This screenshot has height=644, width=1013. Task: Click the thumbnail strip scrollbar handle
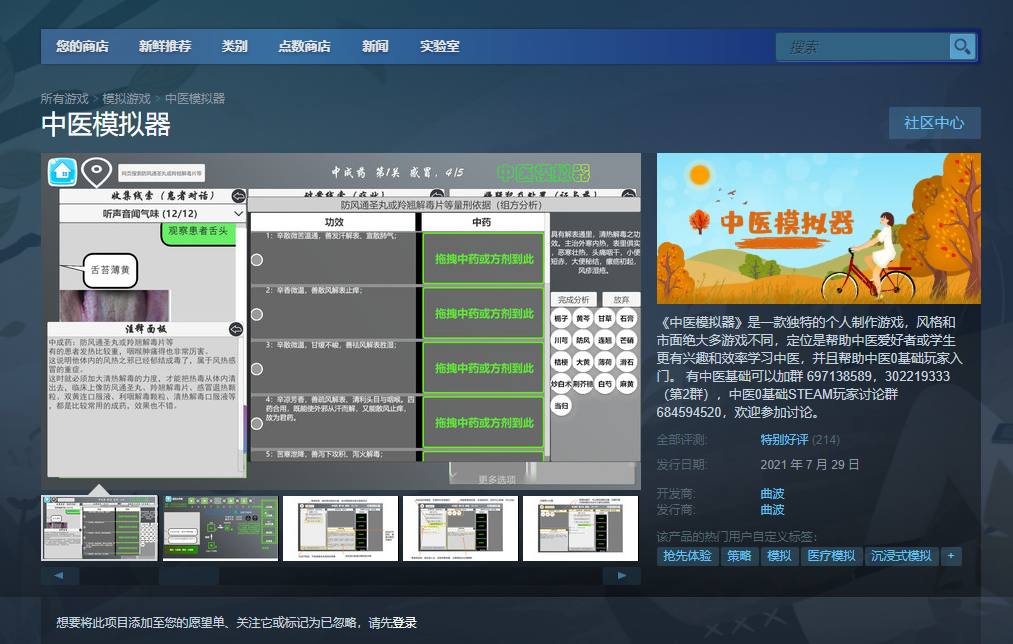pyautogui.click(x=189, y=576)
